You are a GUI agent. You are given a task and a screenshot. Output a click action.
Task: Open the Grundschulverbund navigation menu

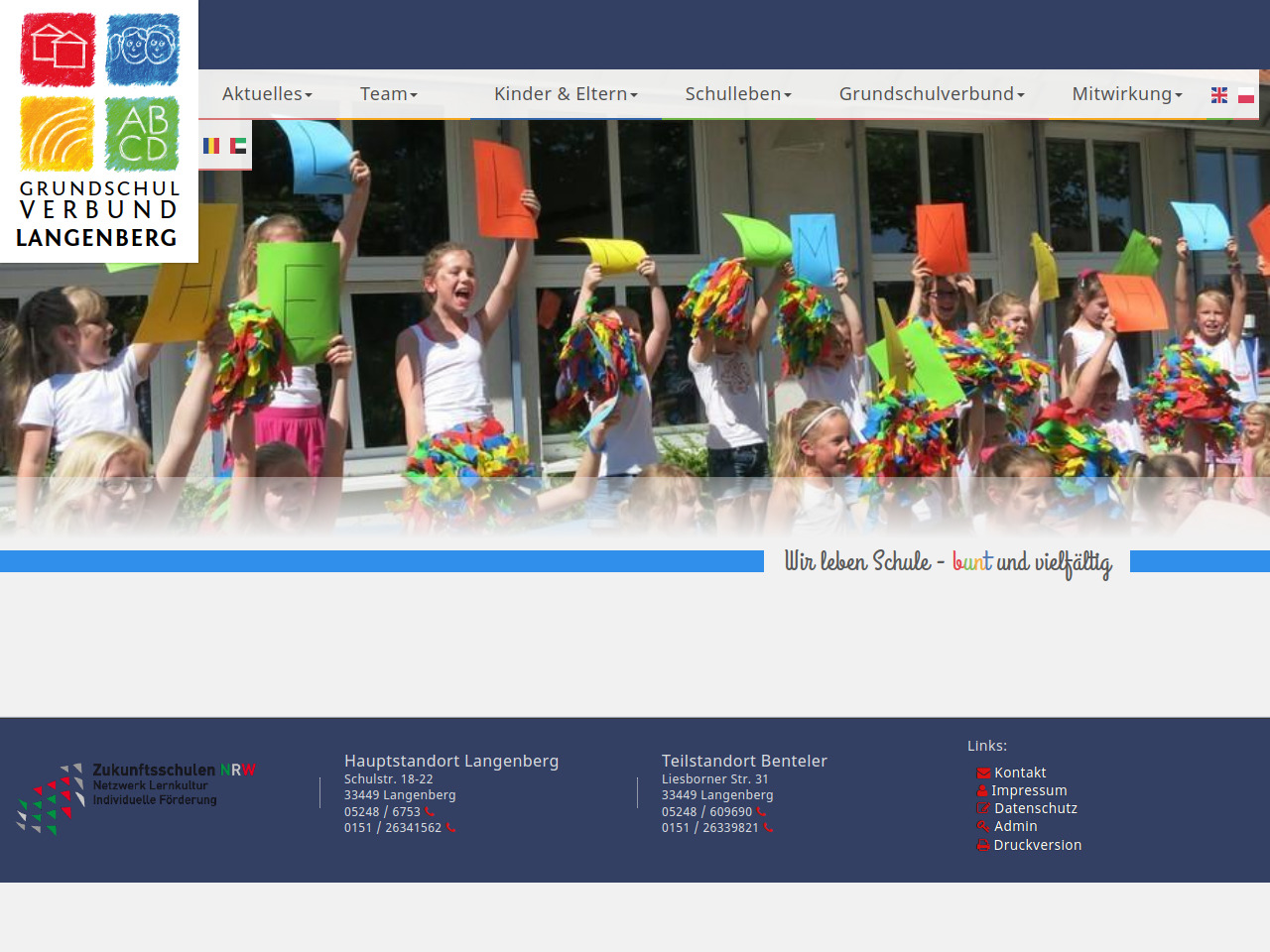tap(931, 94)
